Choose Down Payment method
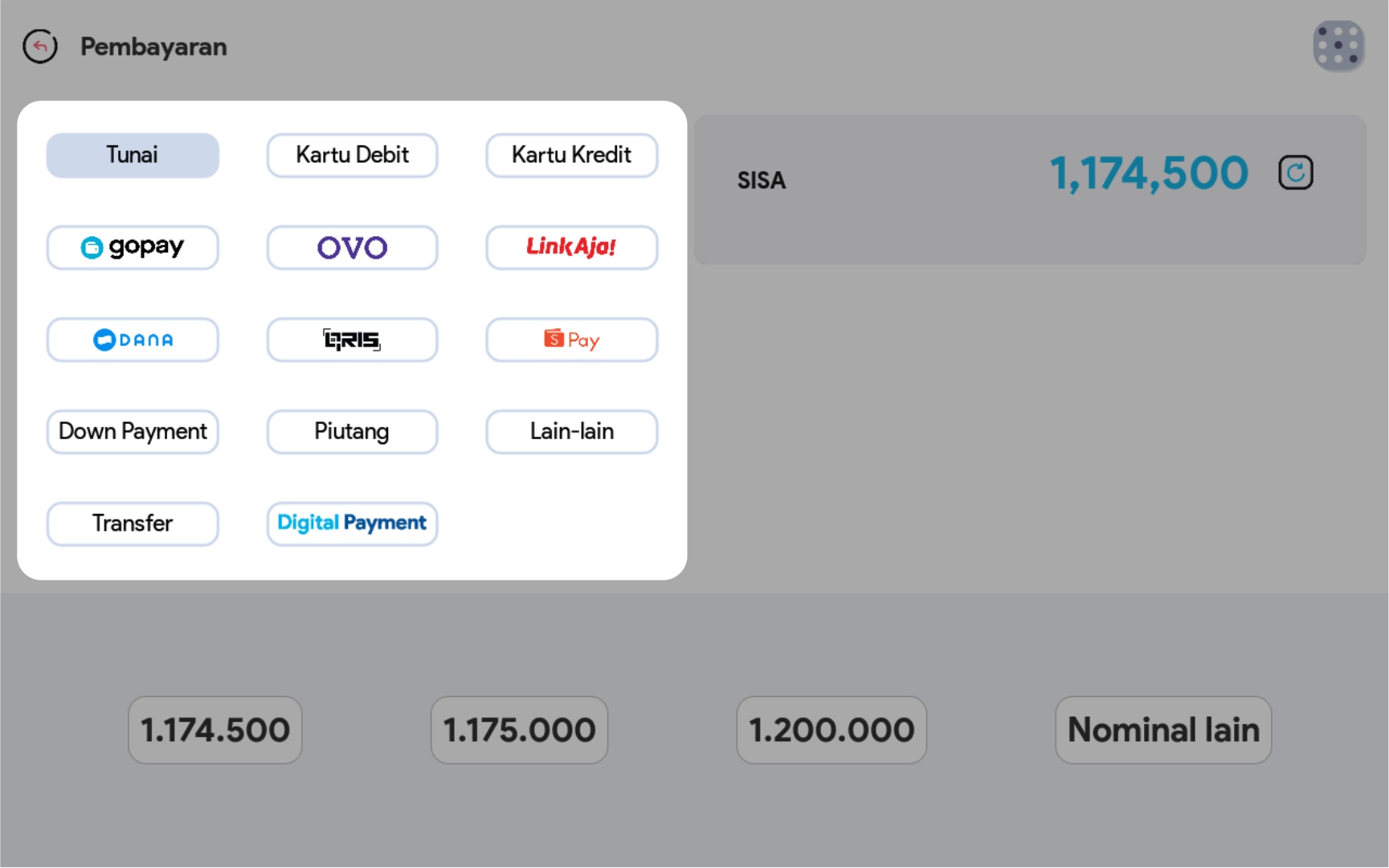Viewport: 1389px width, 868px height. pyautogui.click(x=133, y=432)
